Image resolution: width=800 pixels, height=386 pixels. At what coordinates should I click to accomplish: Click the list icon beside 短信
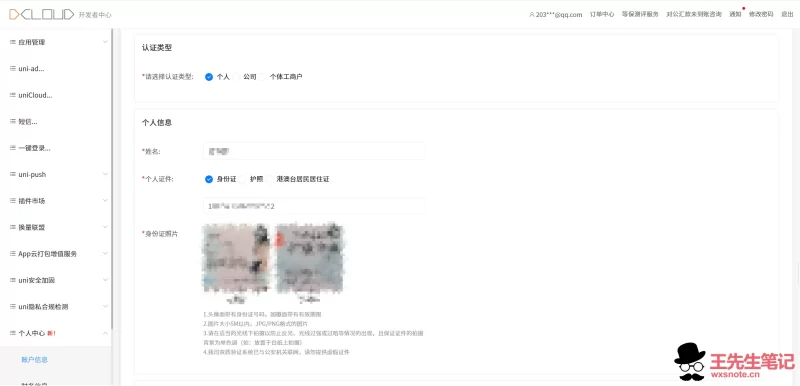pyautogui.click(x=13, y=121)
